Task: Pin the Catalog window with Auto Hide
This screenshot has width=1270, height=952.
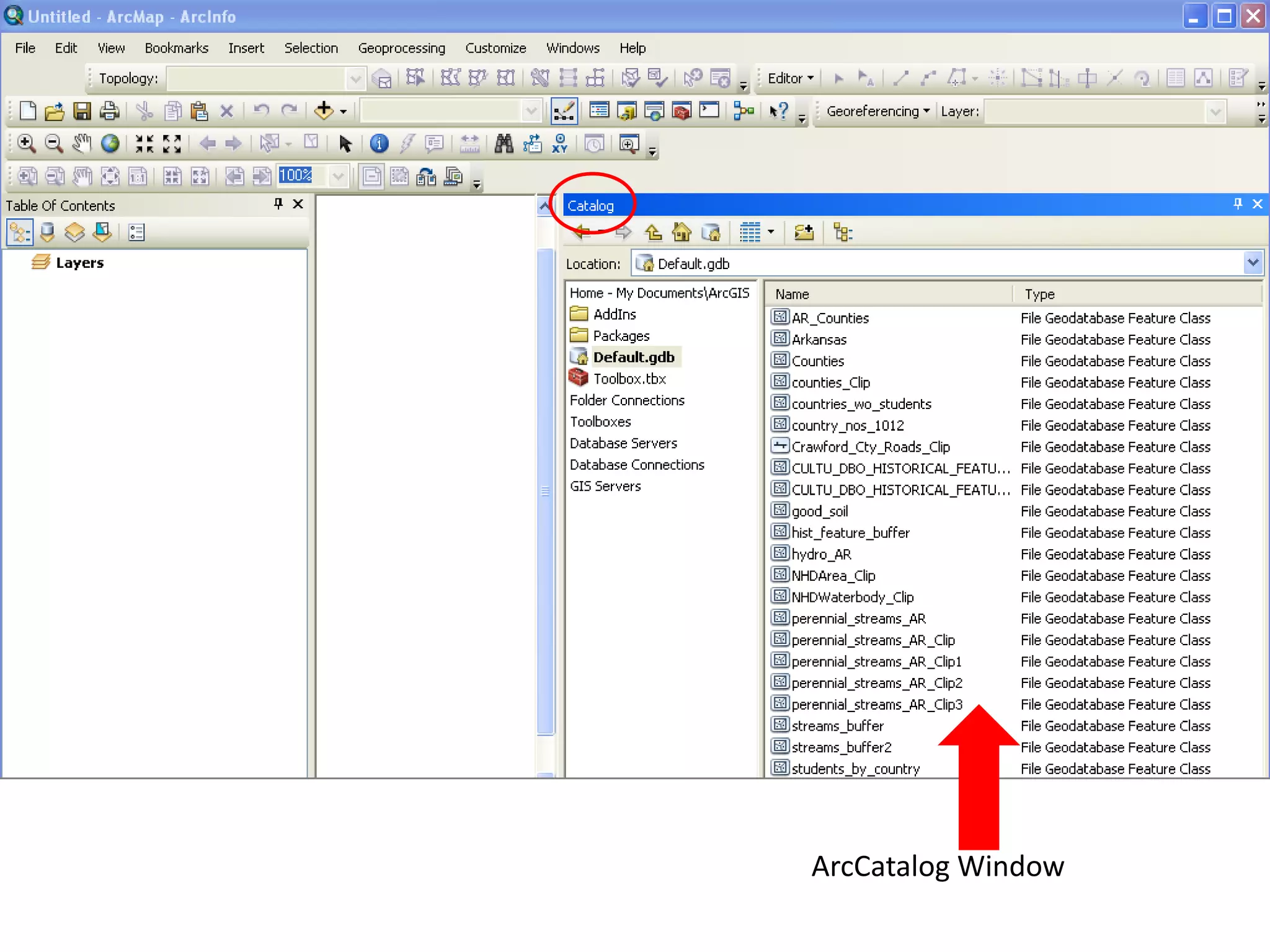Action: pyautogui.click(x=1238, y=204)
